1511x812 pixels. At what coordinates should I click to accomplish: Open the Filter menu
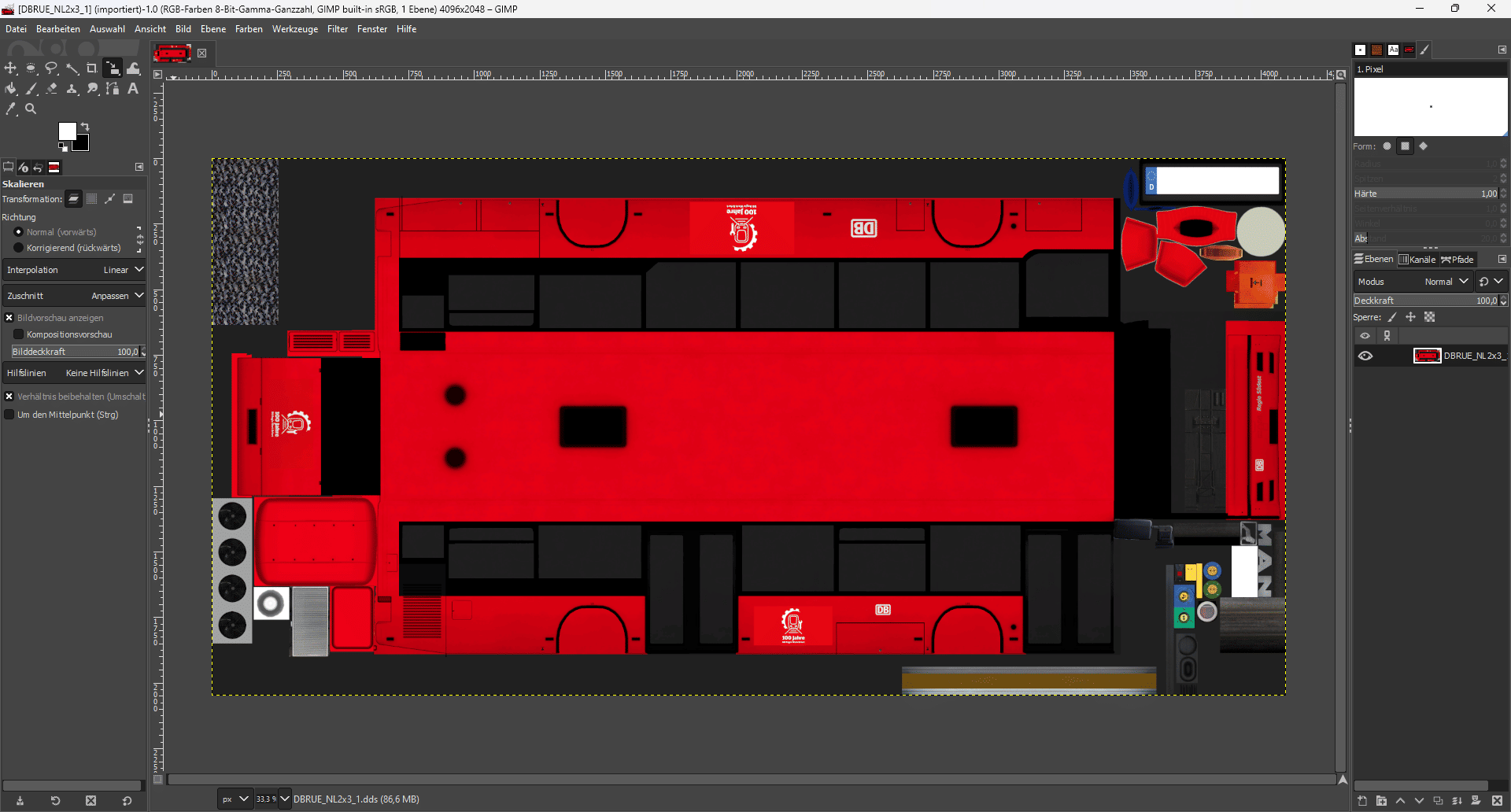[337, 29]
